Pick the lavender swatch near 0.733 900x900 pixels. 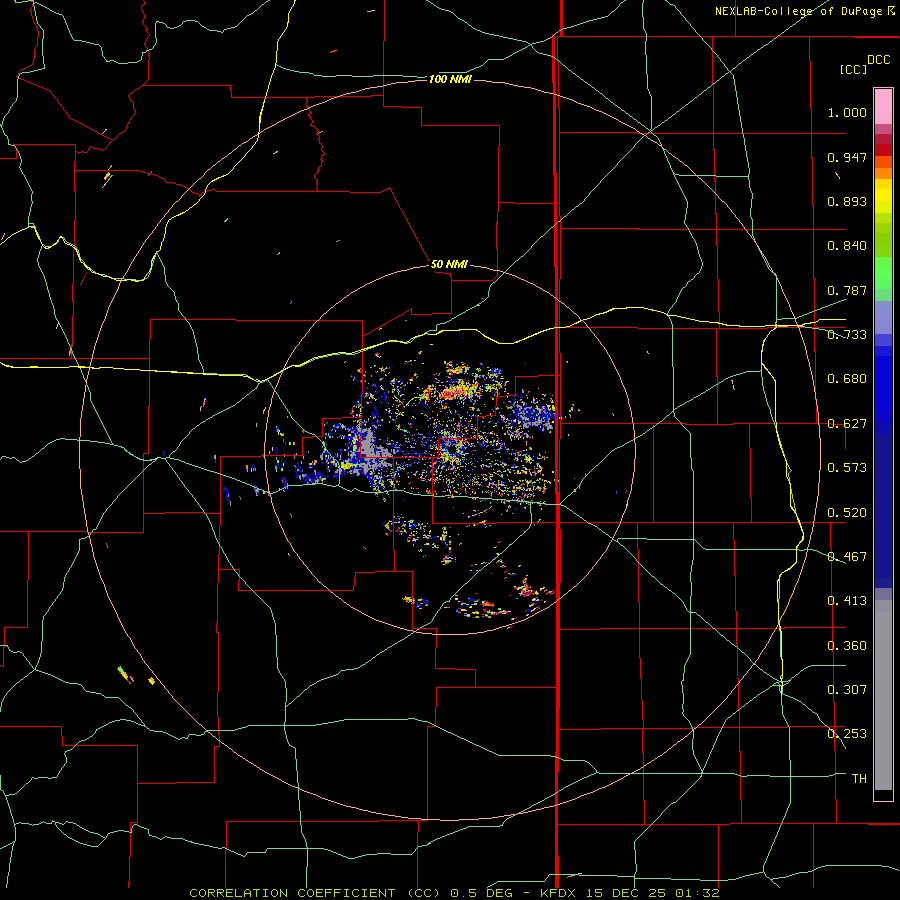883,318
